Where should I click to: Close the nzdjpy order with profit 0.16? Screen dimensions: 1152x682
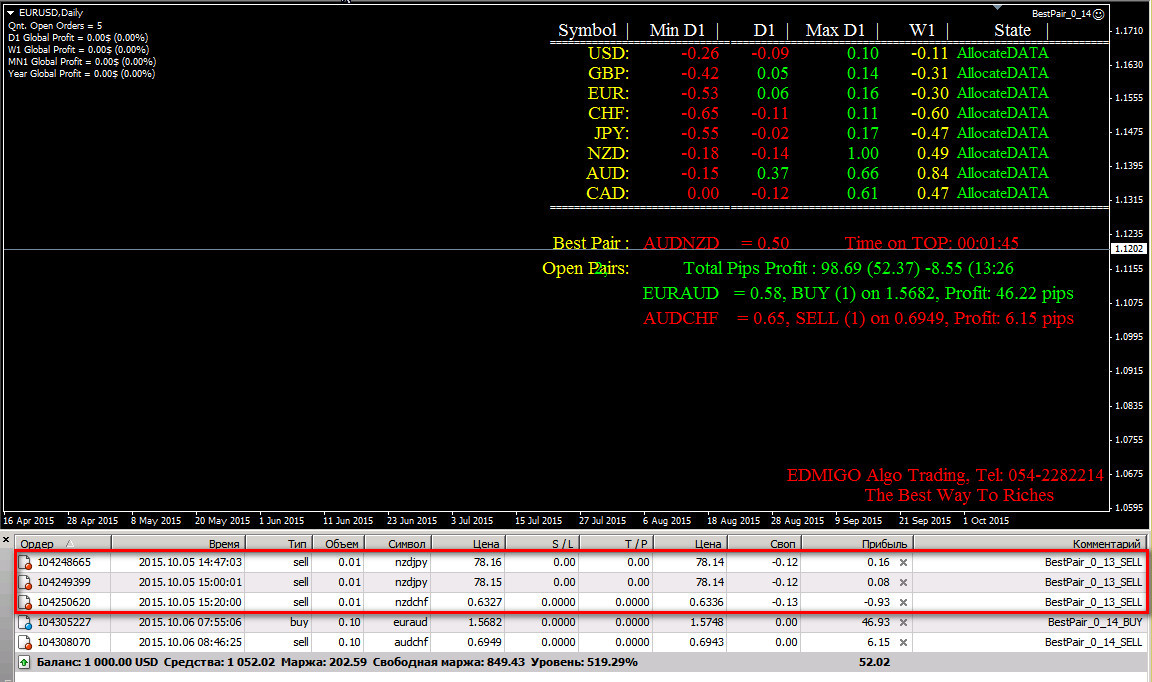click(x=904, y=562)
